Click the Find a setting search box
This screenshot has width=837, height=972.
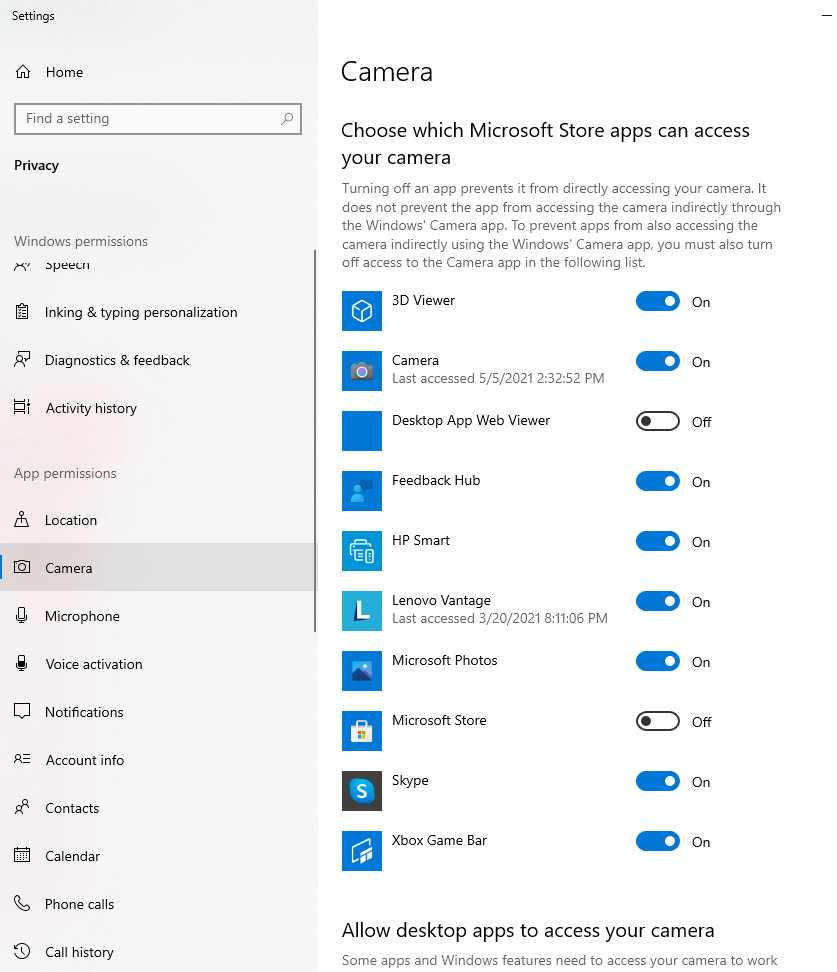[157, 118]
